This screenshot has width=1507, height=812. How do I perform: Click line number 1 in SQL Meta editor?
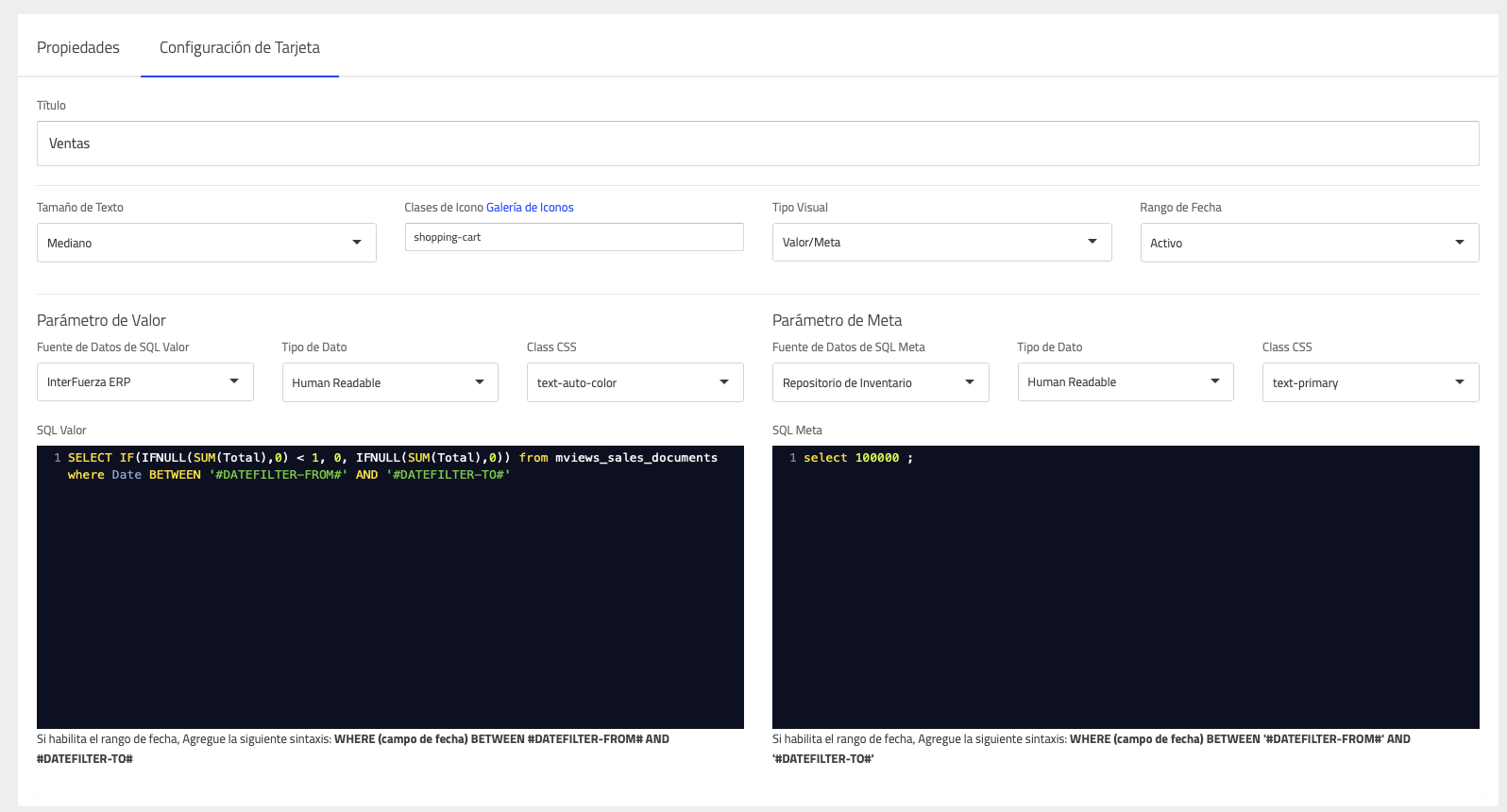[x=793, y=458]
